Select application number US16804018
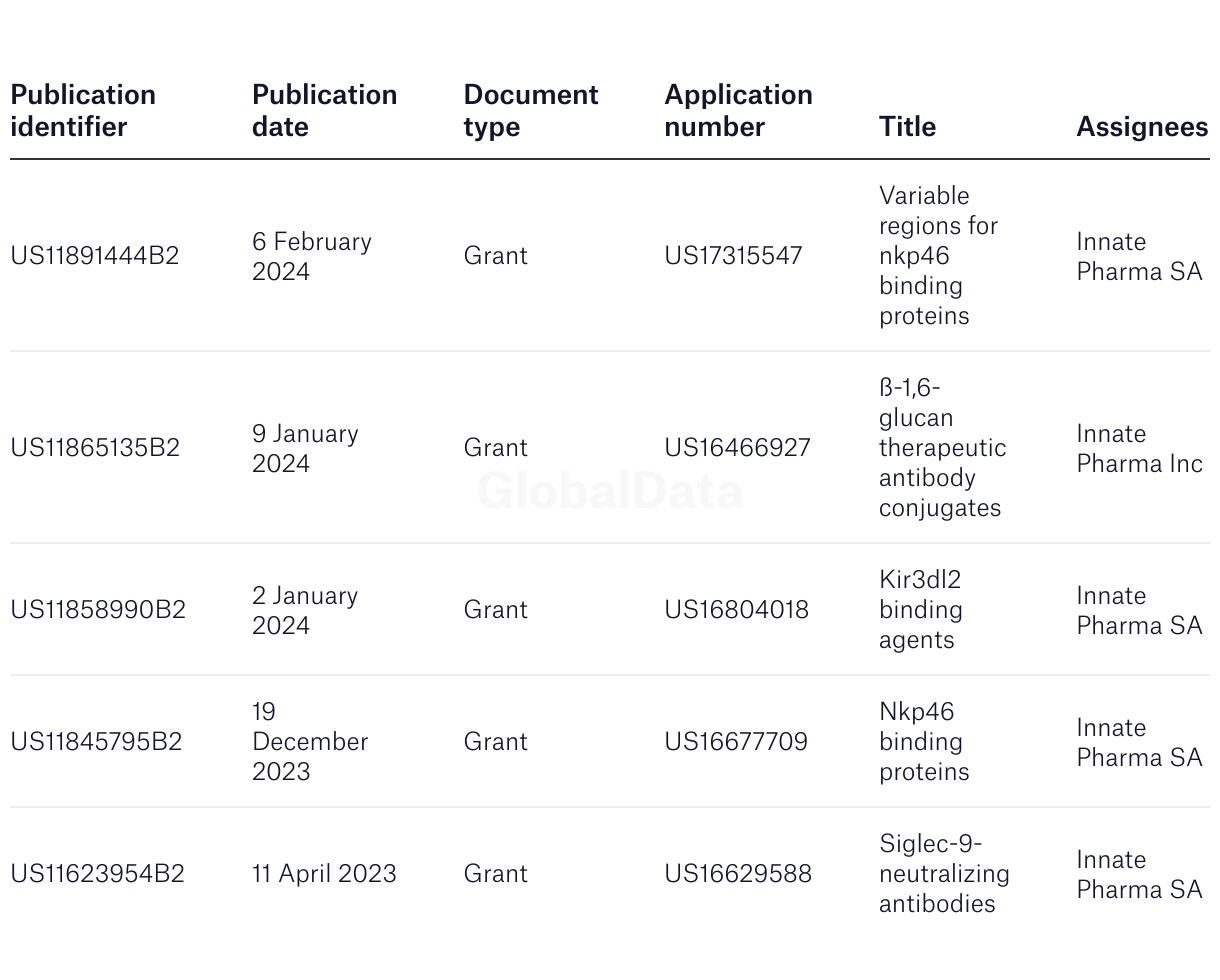Image resolution: width=1220 pixels, height=980 pixels. point(736,610)
